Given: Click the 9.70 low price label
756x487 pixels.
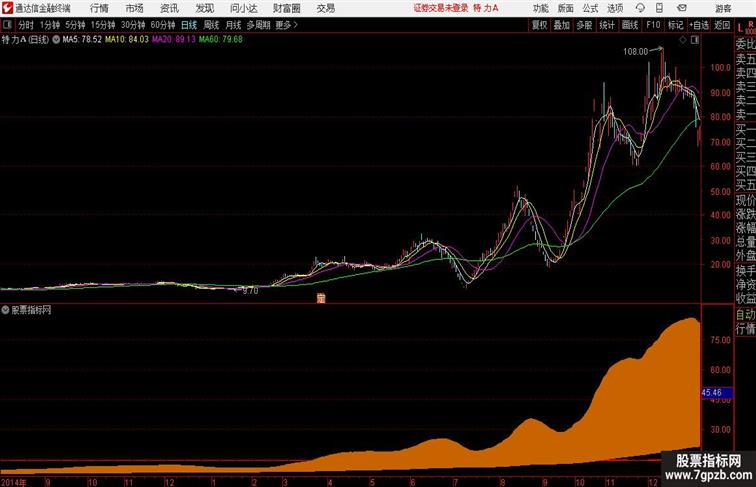Looking at the screenshot, I should [x=251, y=291].
